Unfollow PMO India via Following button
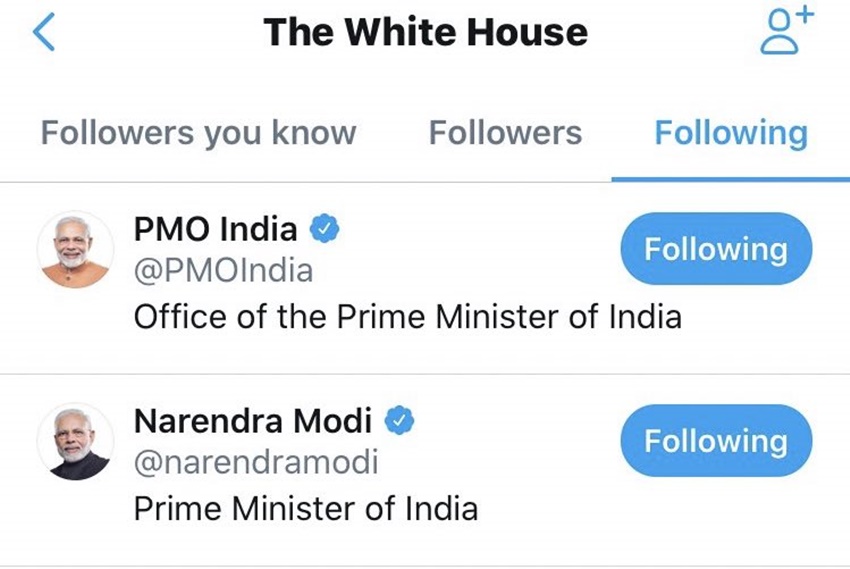Image resolution: width=850 pixels, height=569 pixels. tap(715, 249)
